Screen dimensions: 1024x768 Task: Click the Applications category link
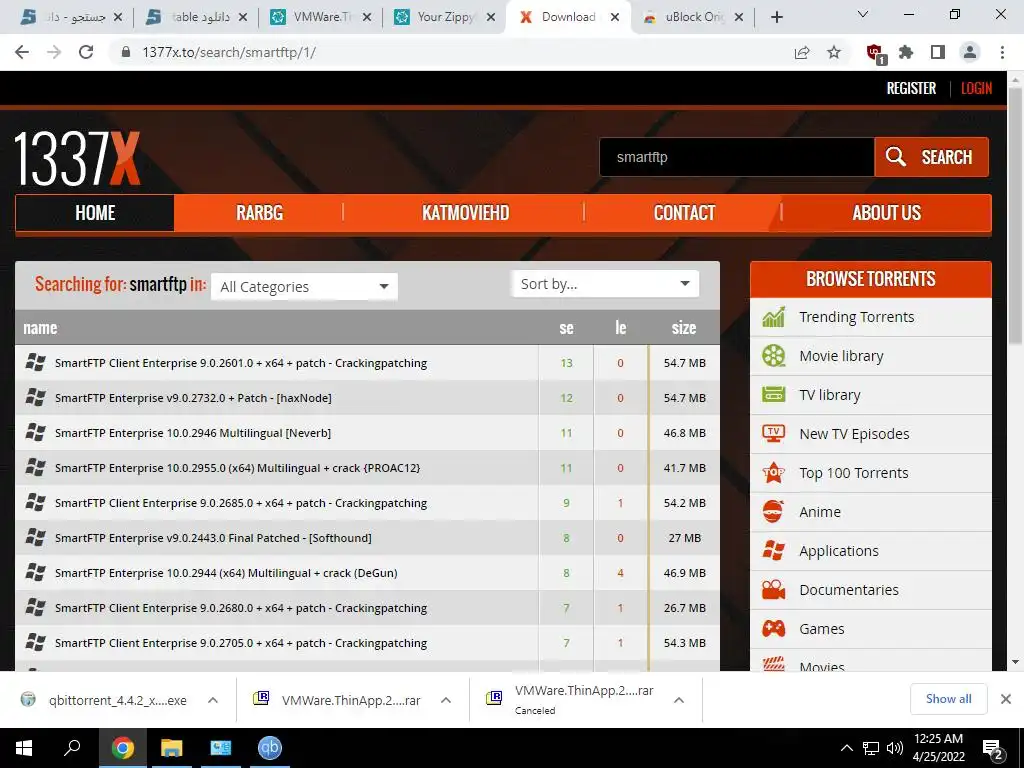click(839, 551)
